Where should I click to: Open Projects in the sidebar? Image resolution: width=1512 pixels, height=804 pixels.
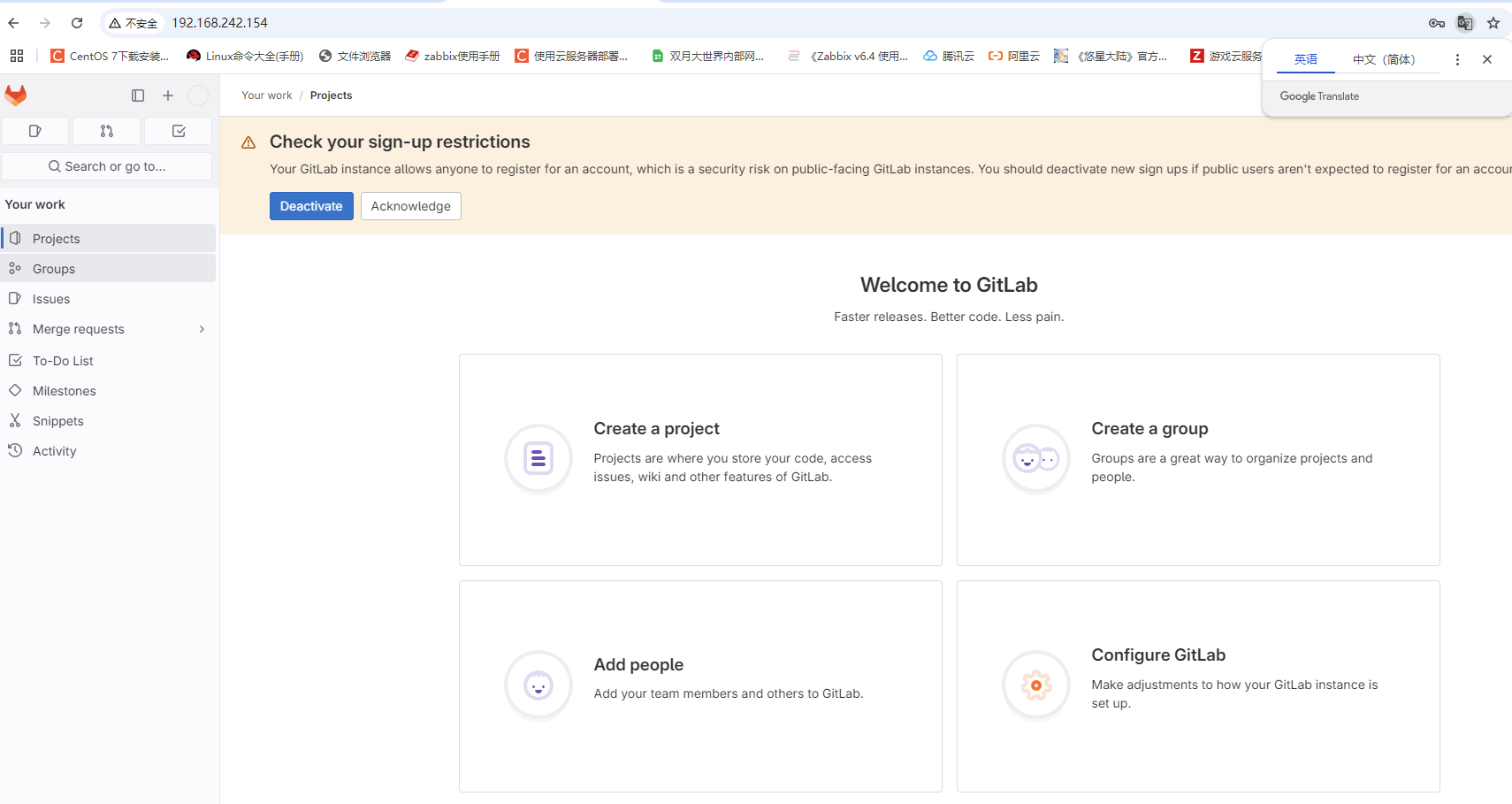click(x=109, y=239)
